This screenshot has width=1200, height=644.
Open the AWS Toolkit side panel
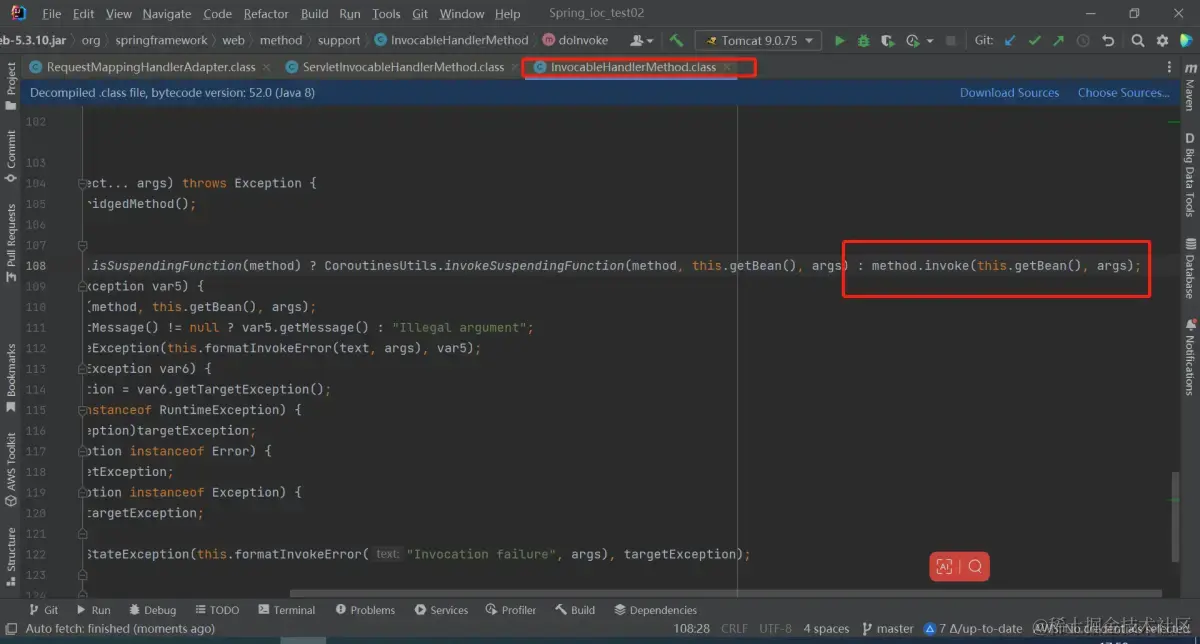(11, 469)
